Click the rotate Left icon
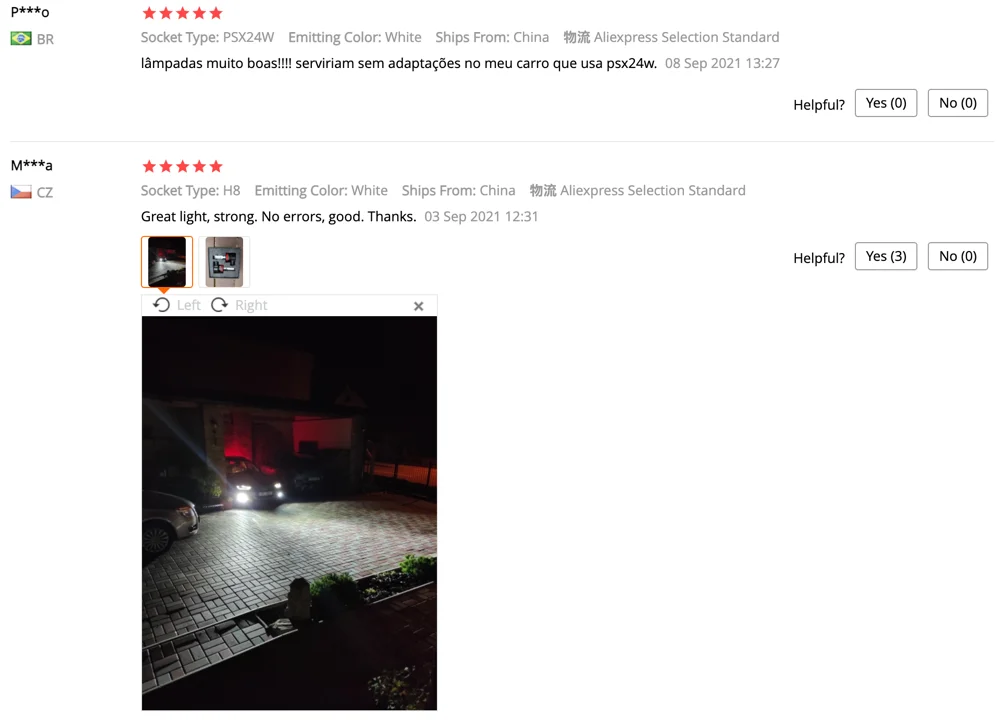This screenshot has width=1000, height=721. click(x=162, y=305)
